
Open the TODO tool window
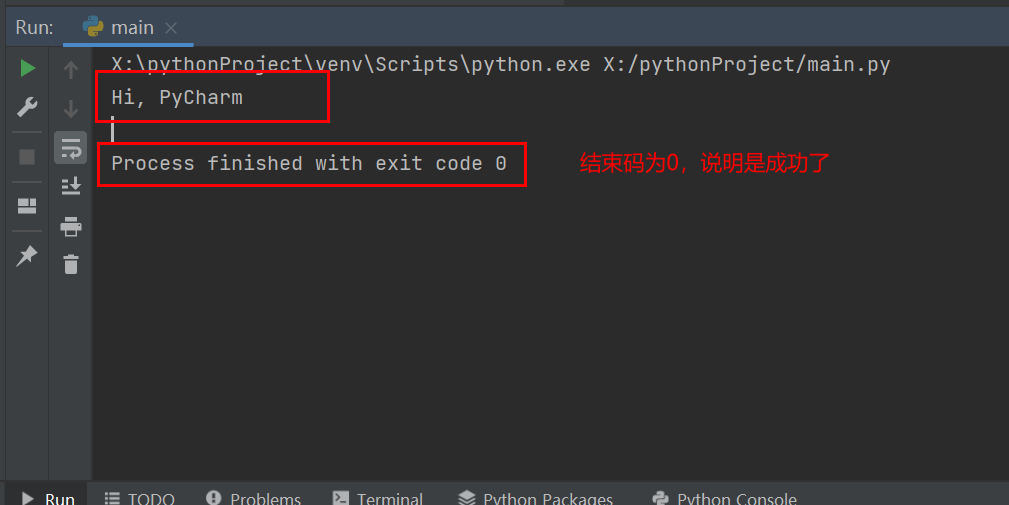pyautogui.click(x=139, y=498)
